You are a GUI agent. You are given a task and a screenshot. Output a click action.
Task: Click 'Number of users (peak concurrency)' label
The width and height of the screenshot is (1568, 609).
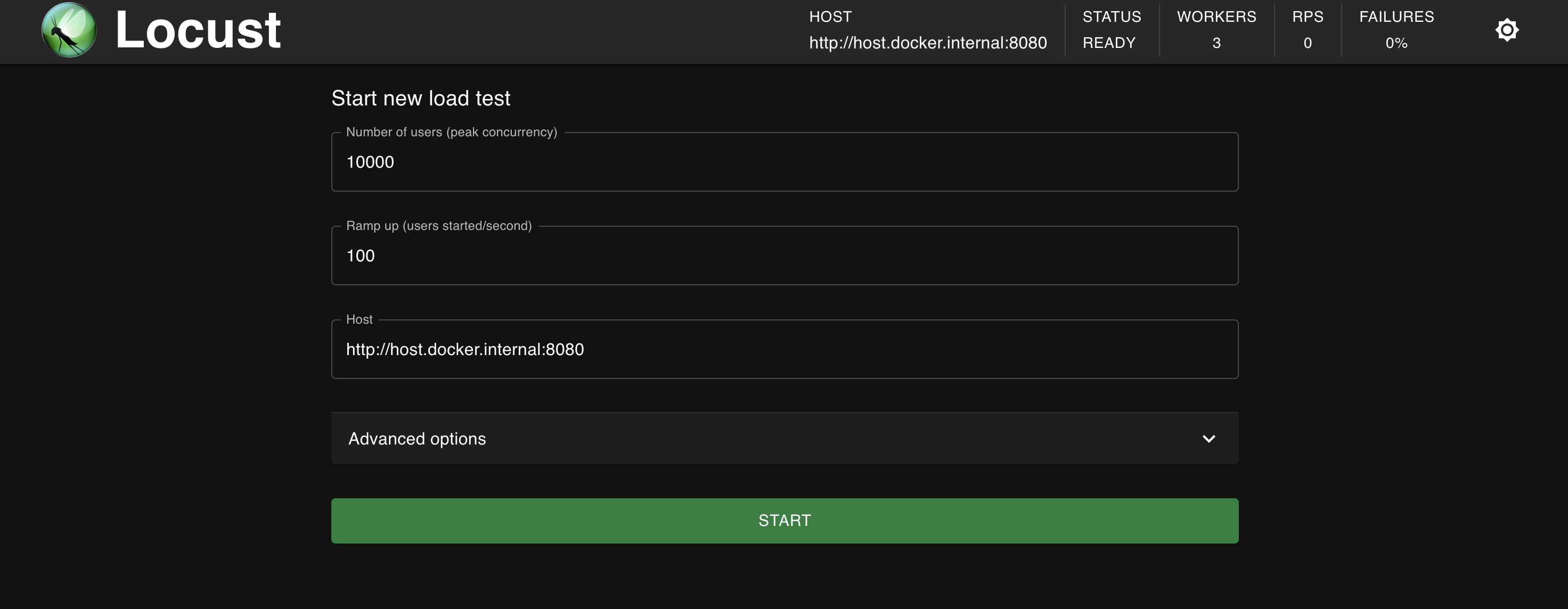coord(451,132)
